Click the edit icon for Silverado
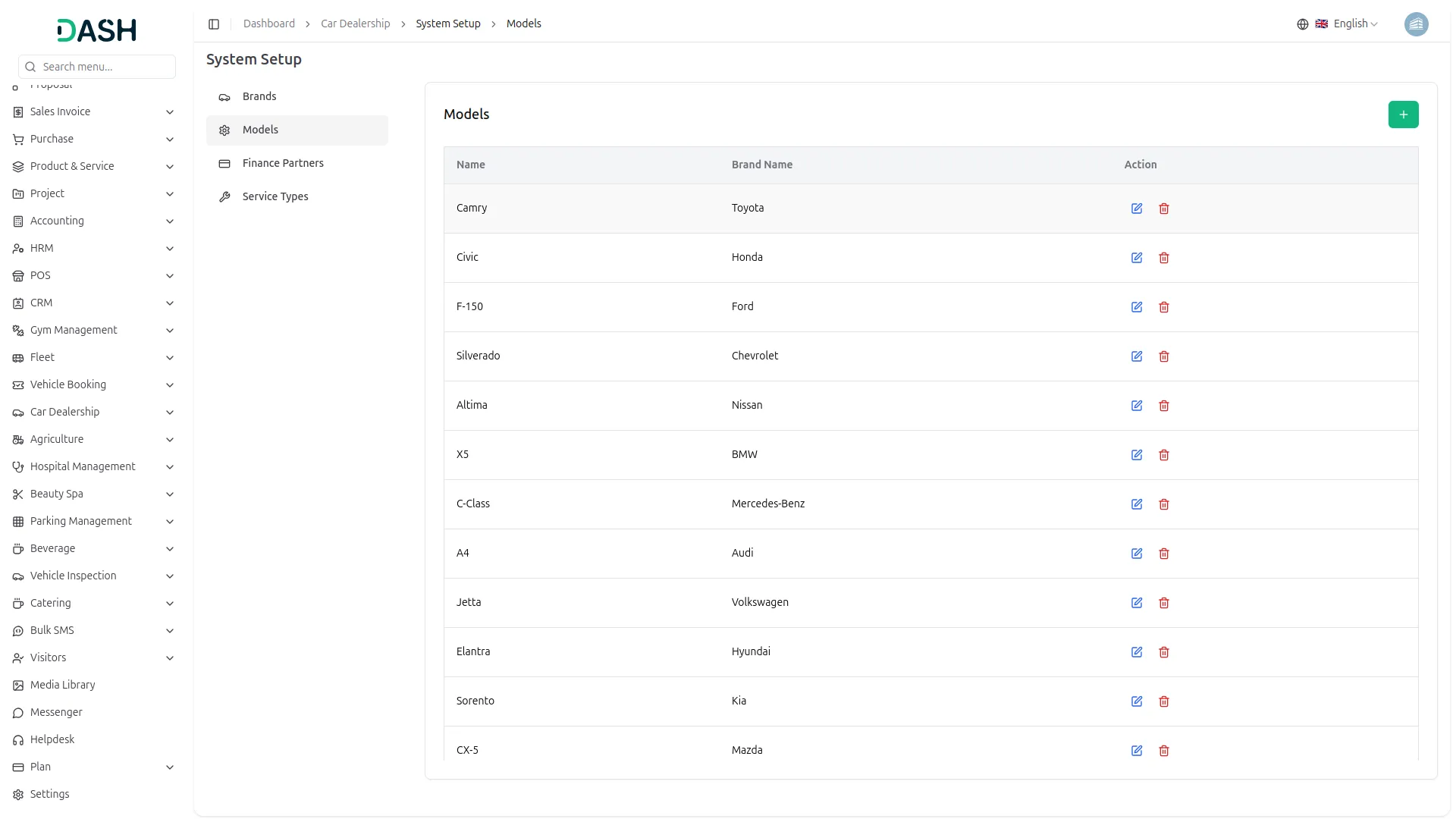The height and width of the screenshot is (819, 1456). [x=1137, y=356]
